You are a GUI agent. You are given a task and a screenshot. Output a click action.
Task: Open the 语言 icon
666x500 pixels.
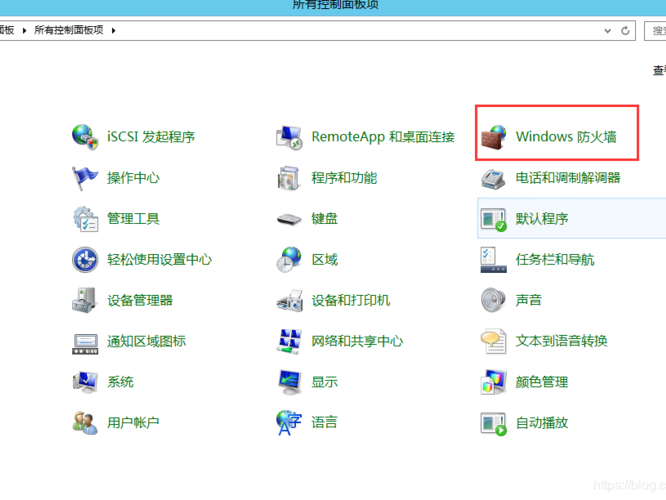point(289,423)
